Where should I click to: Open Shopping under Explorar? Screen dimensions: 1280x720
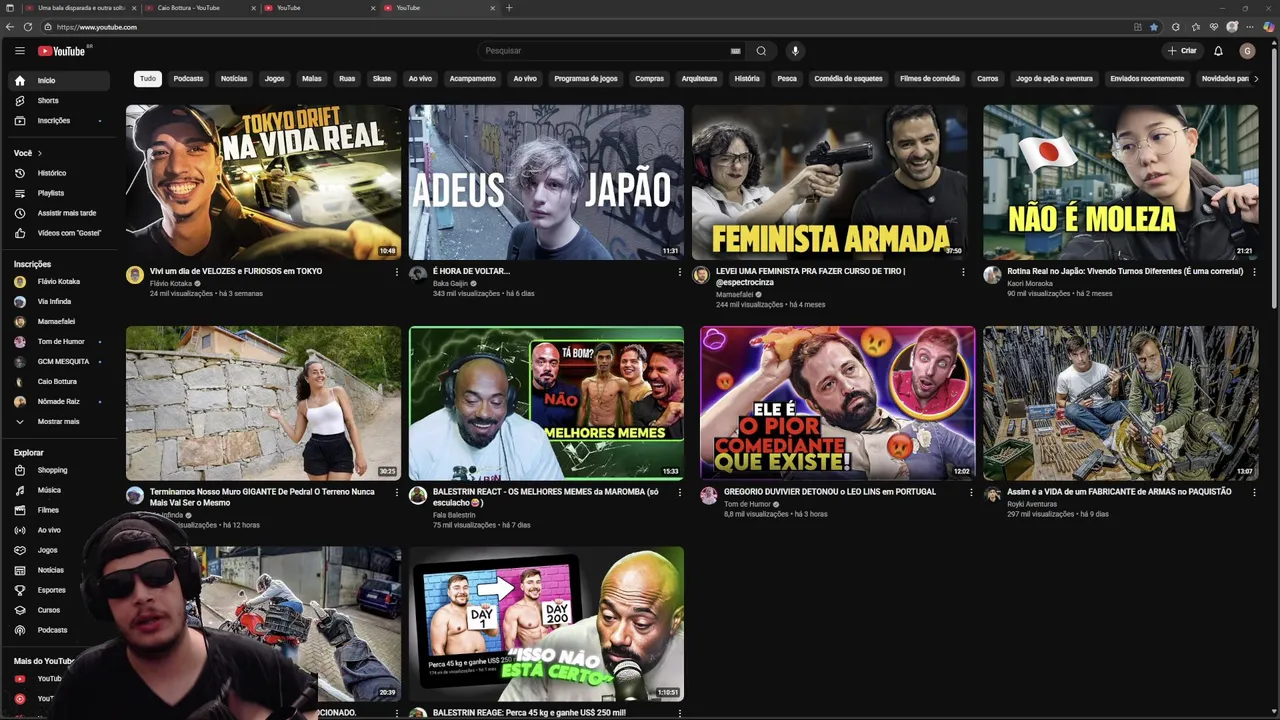58,470
